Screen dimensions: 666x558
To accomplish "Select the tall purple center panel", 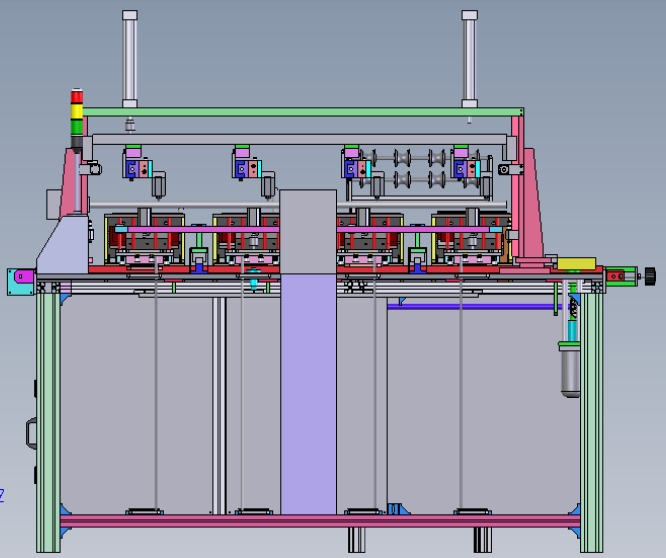I will point(308,394).
